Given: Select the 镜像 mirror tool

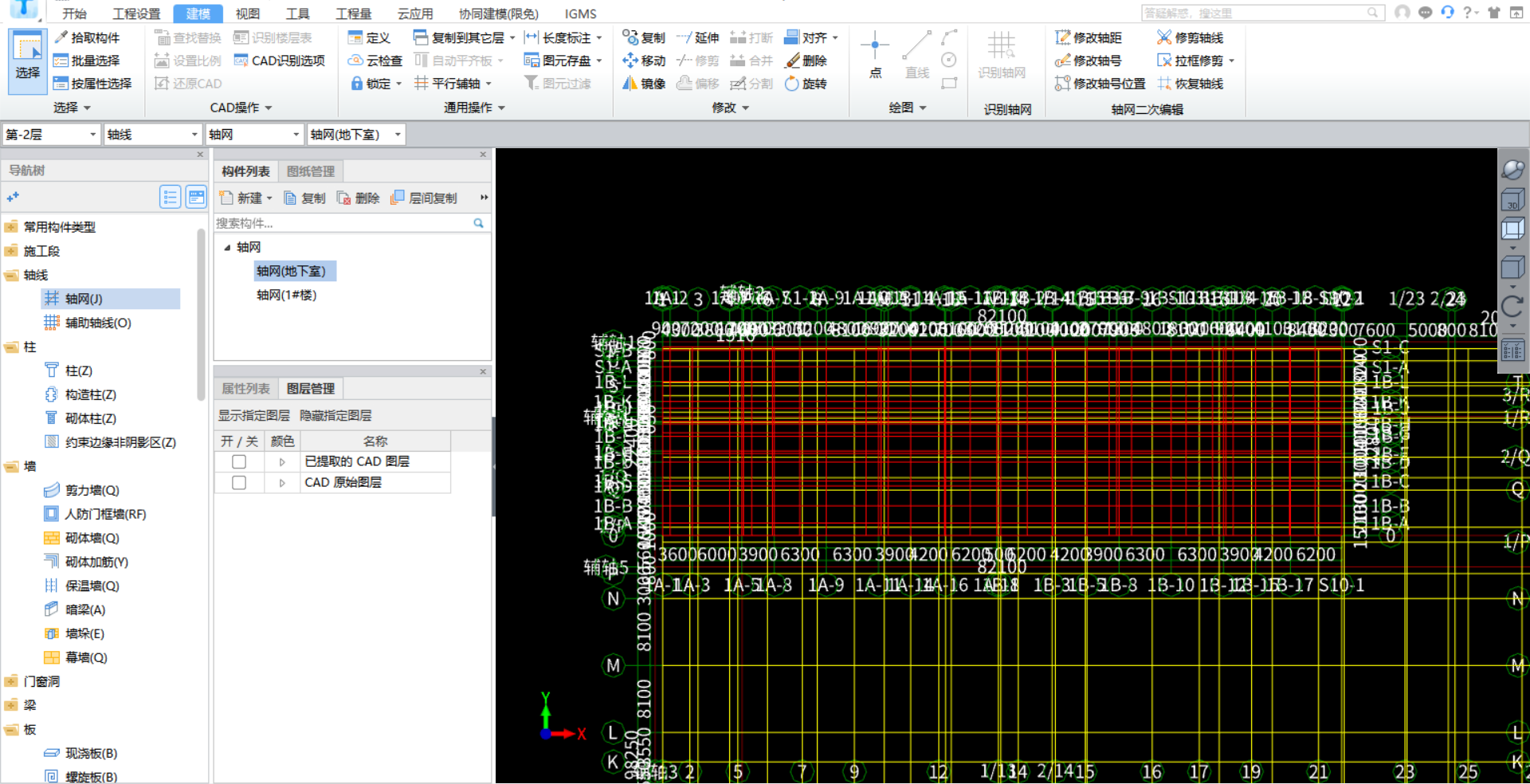Looking at the screenshot, I should (644, 84).
